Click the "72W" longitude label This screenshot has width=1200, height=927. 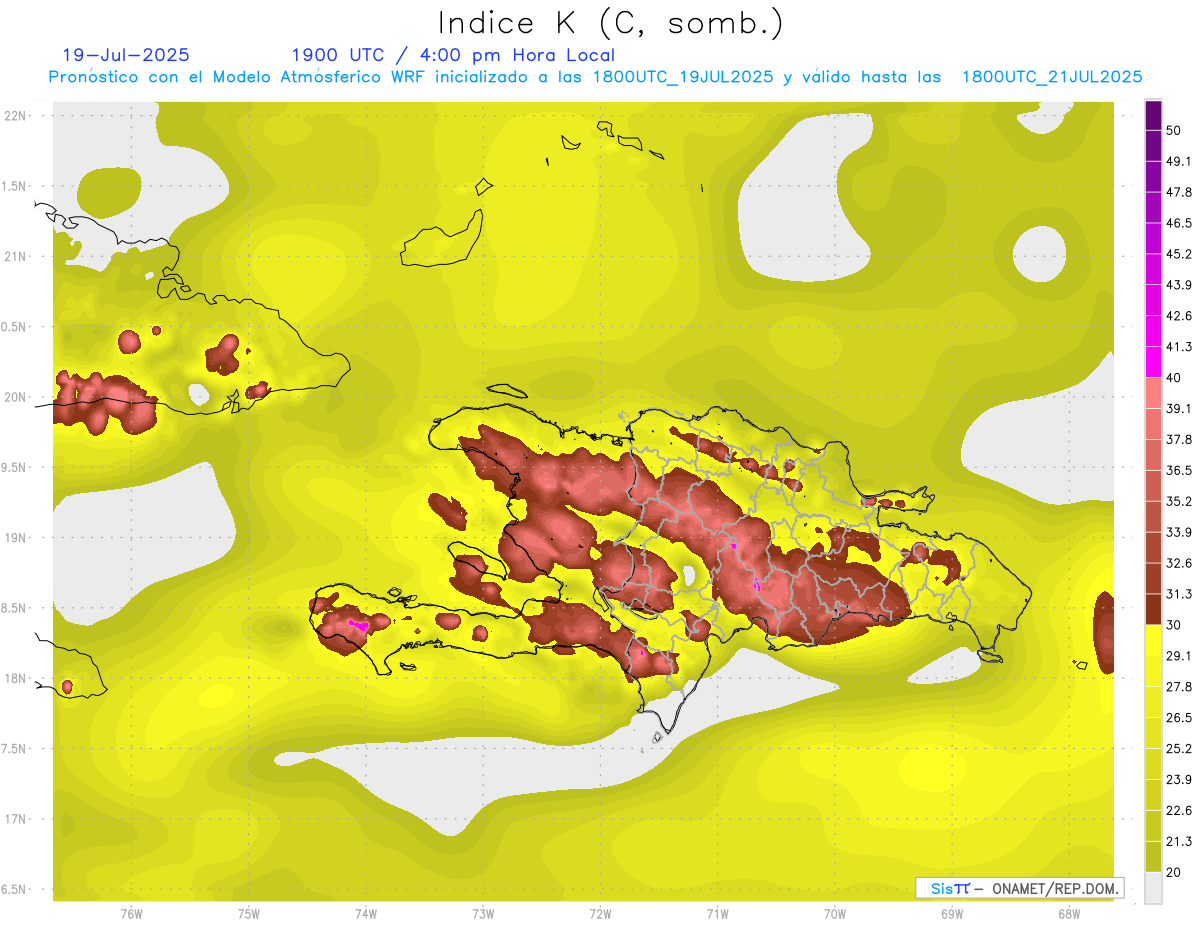click(600, 913)
